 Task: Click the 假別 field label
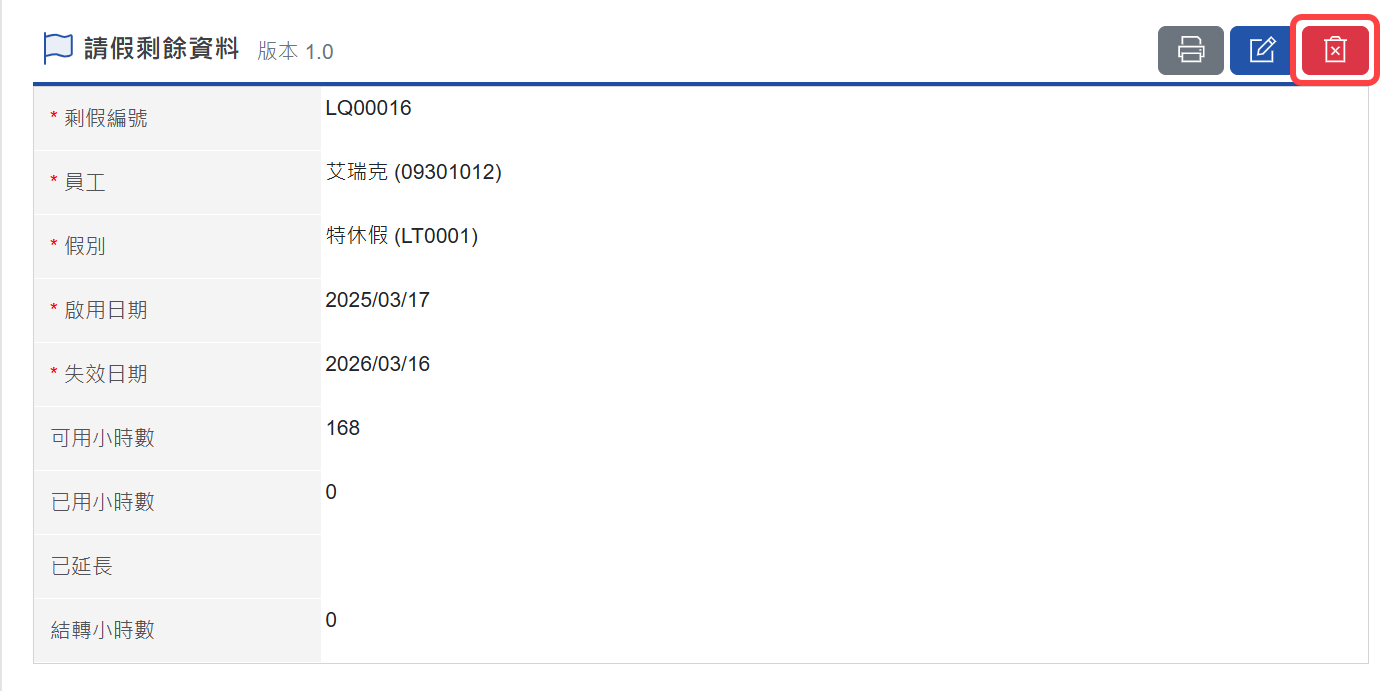85,246
